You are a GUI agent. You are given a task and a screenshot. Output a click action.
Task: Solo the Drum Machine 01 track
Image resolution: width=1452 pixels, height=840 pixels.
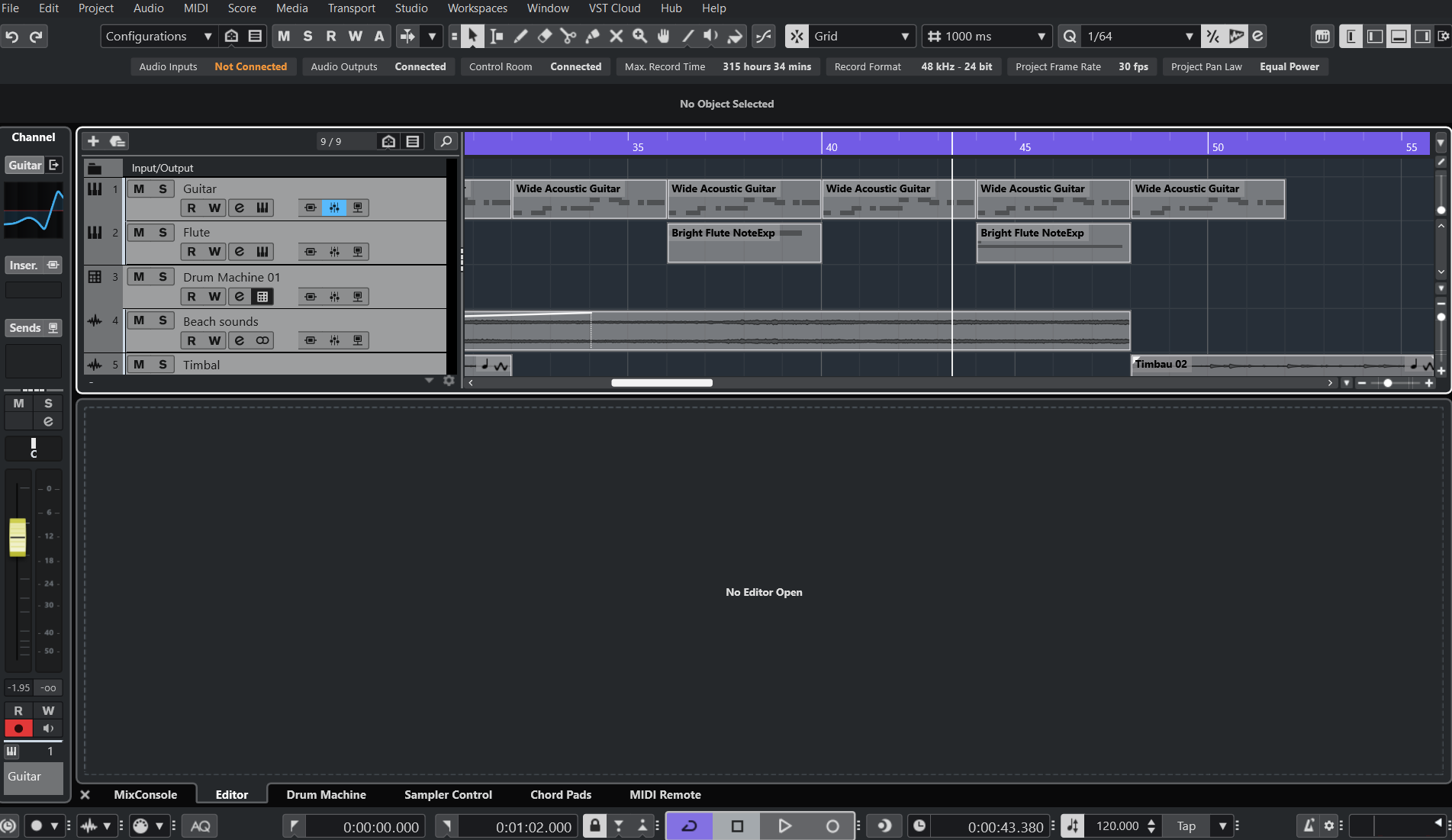pyautogui.click(x=163, y=277)
